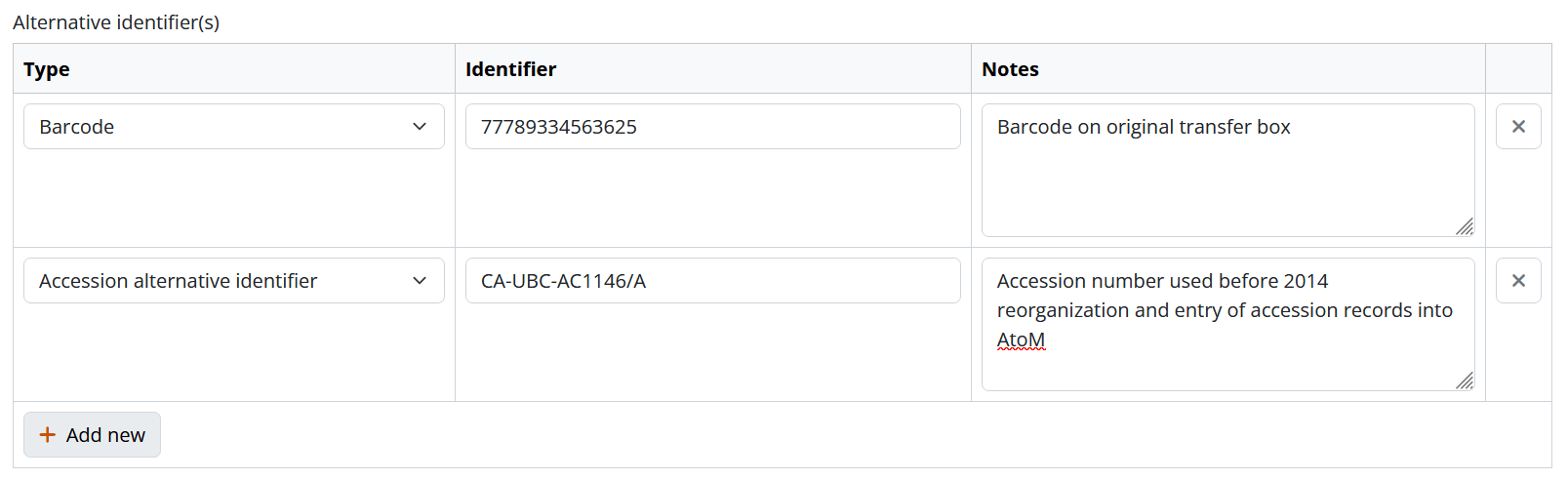Click into the CA-UBC-AC1146/A identifier field
This screenshot has width=1568, height=480.
tap(712, 281)
